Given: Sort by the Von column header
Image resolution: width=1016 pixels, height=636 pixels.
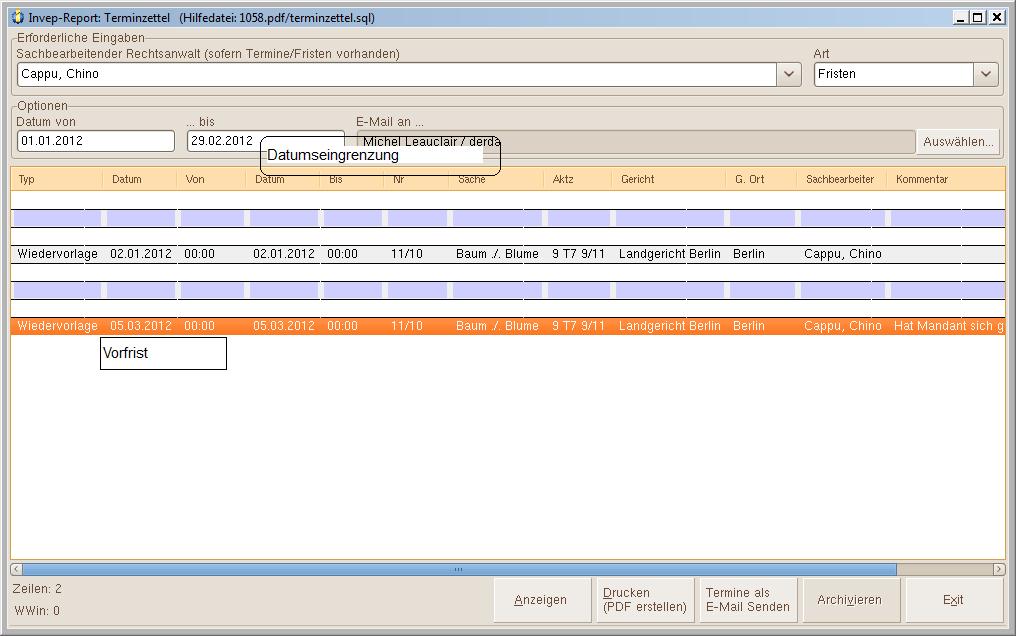Looking at the screenshot, I should [211, 179].
